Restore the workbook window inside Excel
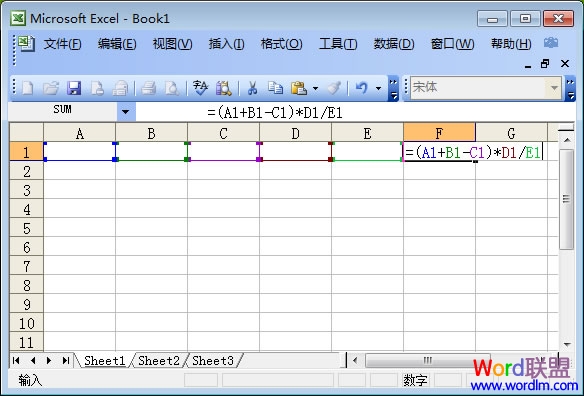This screenshot has width=584, height=396. point(545,64)
